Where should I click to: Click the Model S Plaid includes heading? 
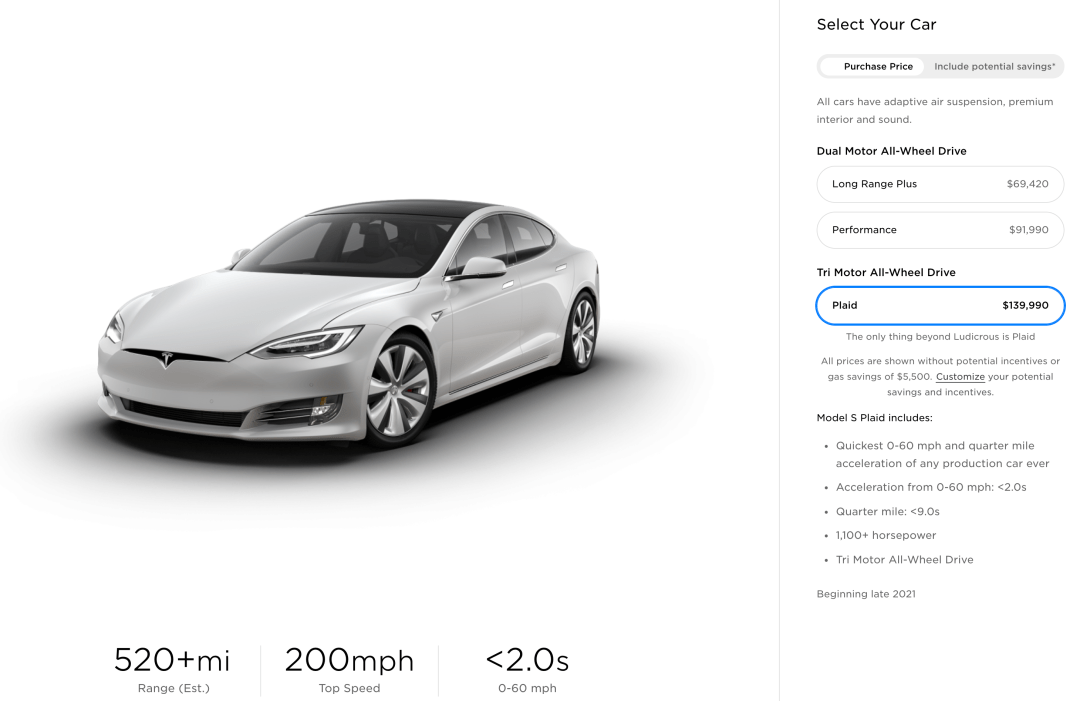[874, 418]
